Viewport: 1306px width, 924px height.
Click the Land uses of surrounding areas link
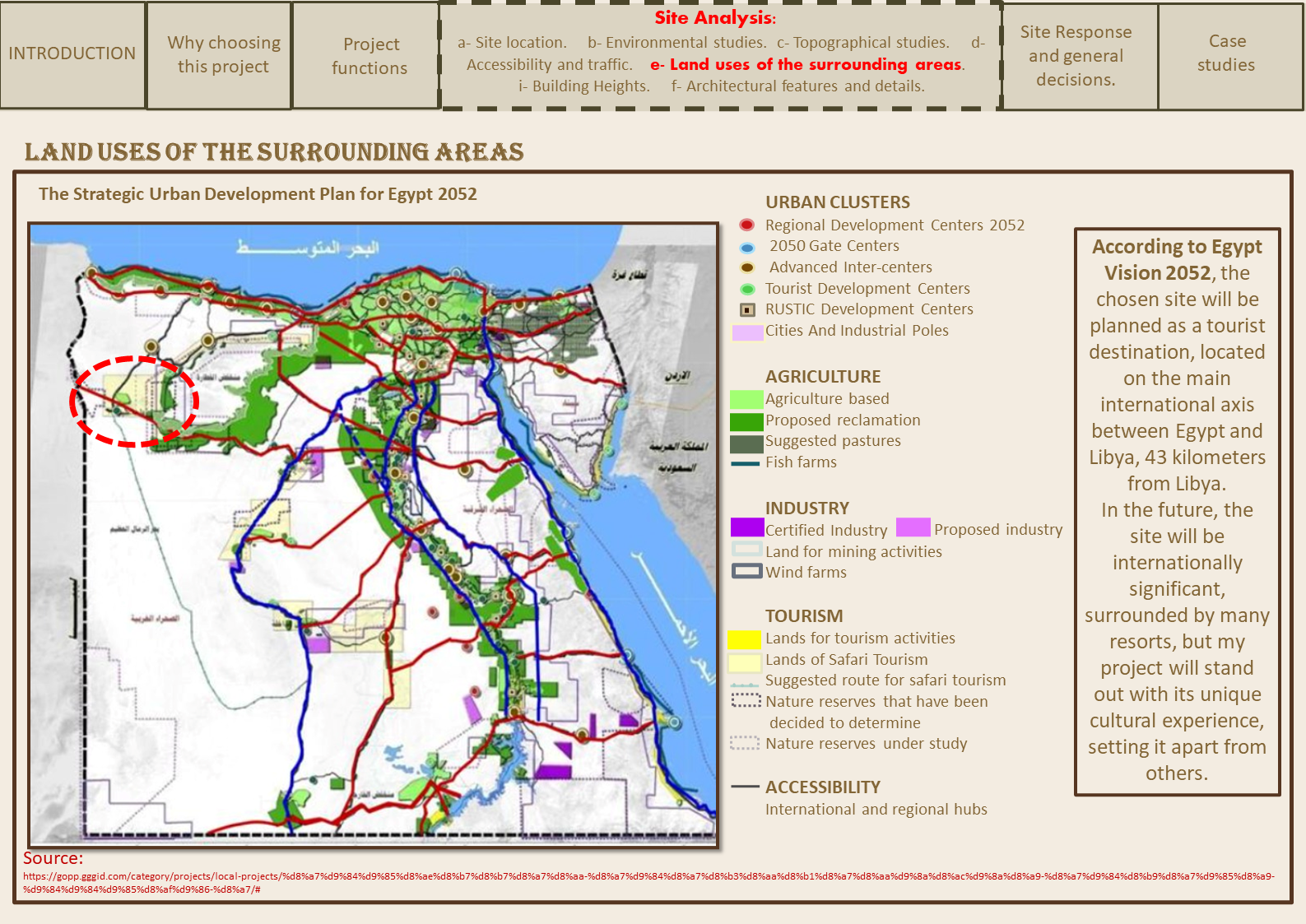pos(806,65)
